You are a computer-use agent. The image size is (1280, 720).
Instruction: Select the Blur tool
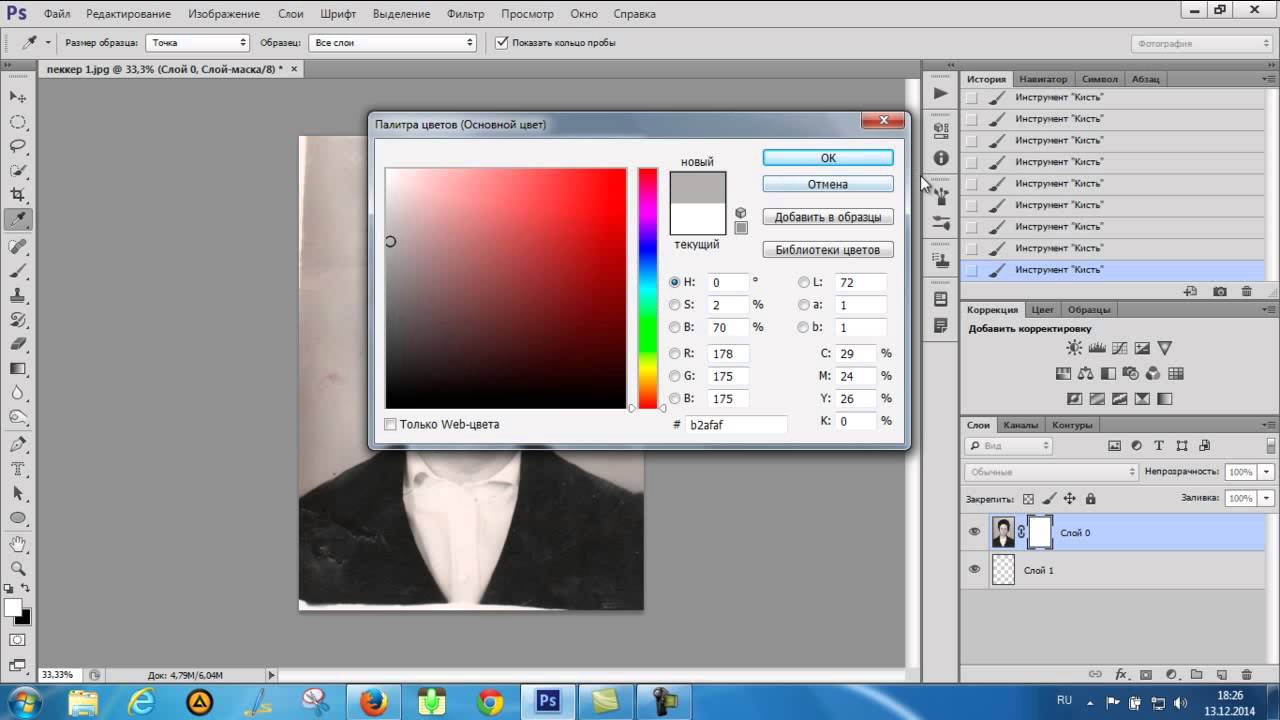pos(18,393)
